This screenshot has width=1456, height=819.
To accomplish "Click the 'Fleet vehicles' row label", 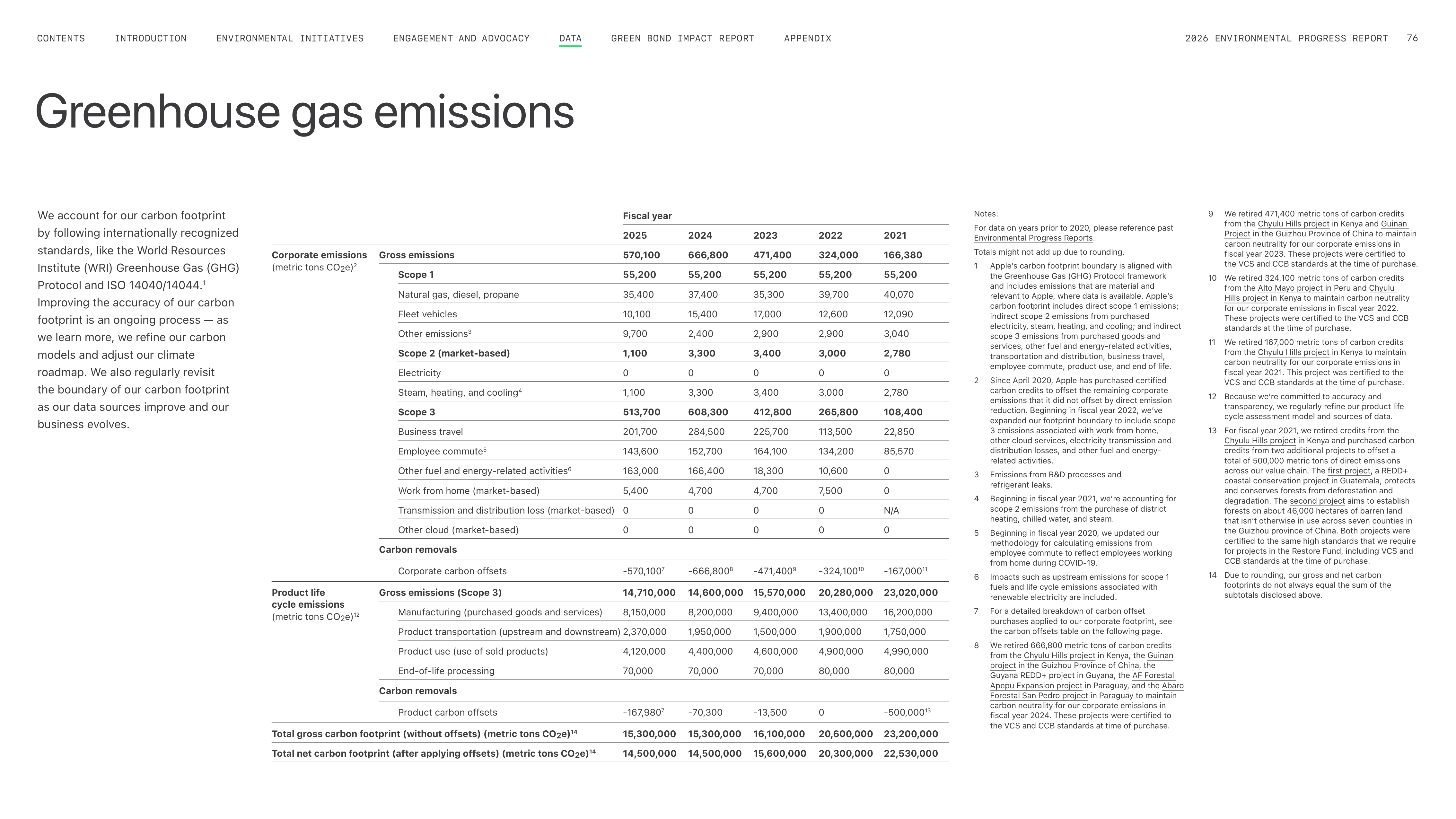I will click(427, 314).
